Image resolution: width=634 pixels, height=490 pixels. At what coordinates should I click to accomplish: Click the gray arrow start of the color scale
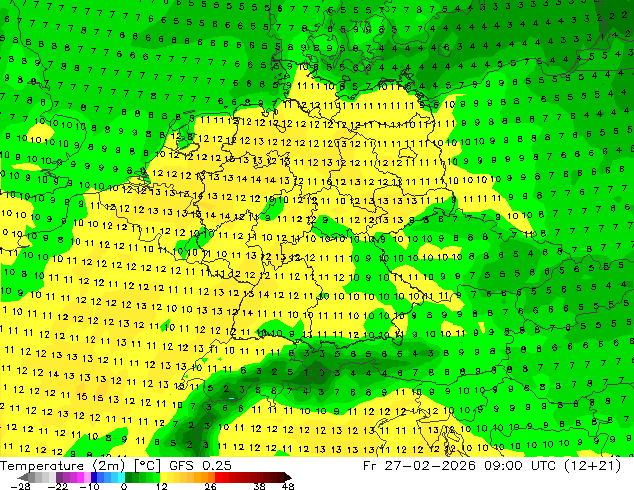pos(22,477)
